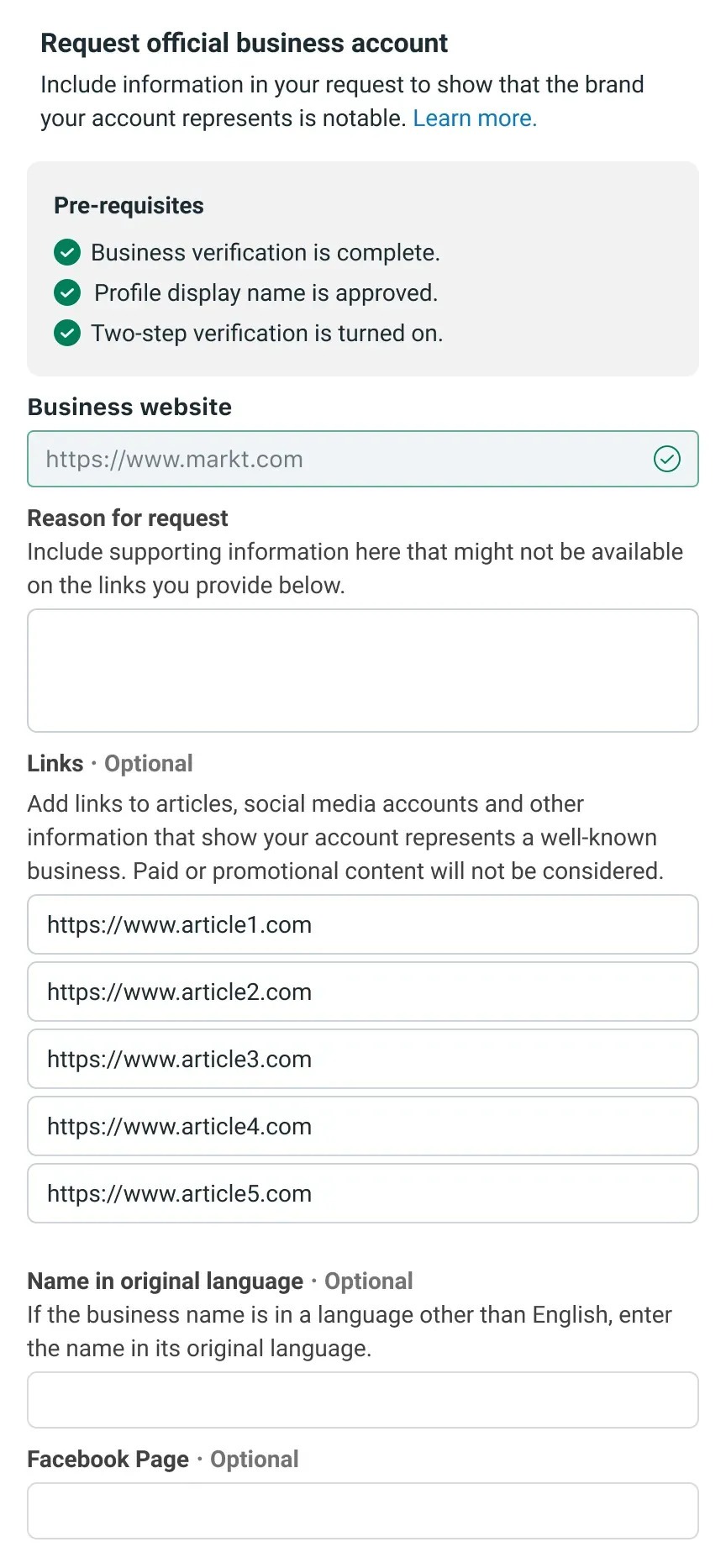The height and width of the screenshot is (1568, 726).
Task: Click the Two-step verification check icon
Action: pos(67,333)
